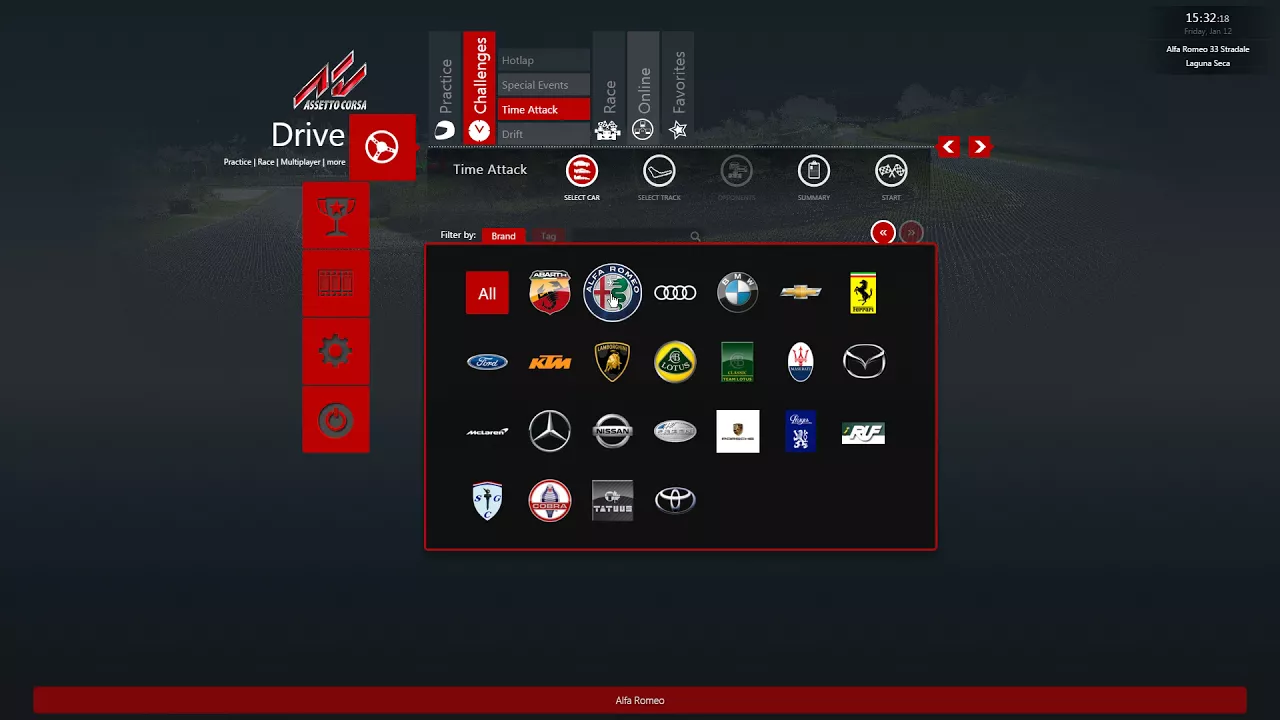This screenshot has height=720, width=1280.
Task: Go to the Online tab
Action: (x=643, y=88)
